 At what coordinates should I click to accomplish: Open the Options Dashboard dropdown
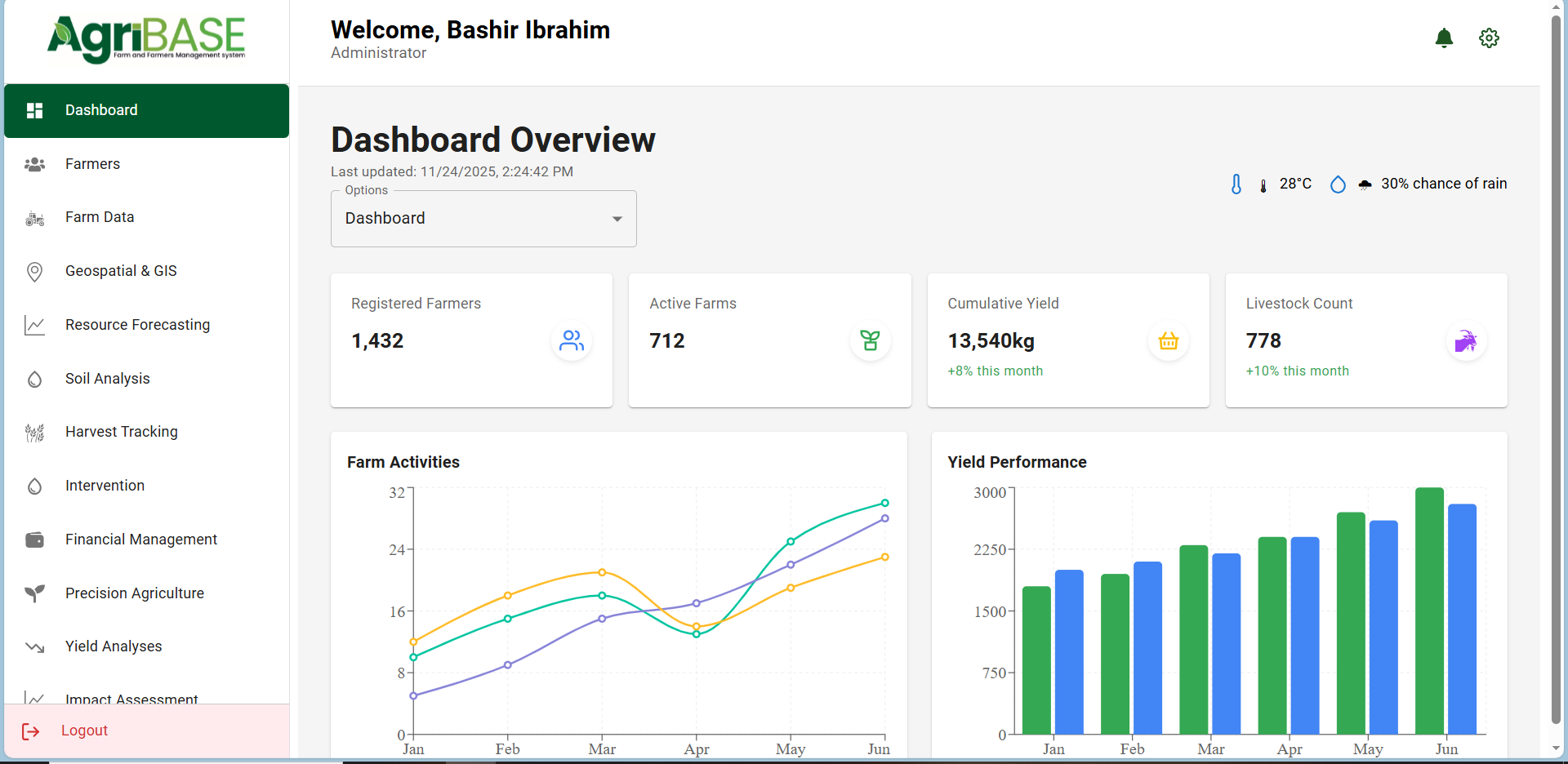point(483,218)
